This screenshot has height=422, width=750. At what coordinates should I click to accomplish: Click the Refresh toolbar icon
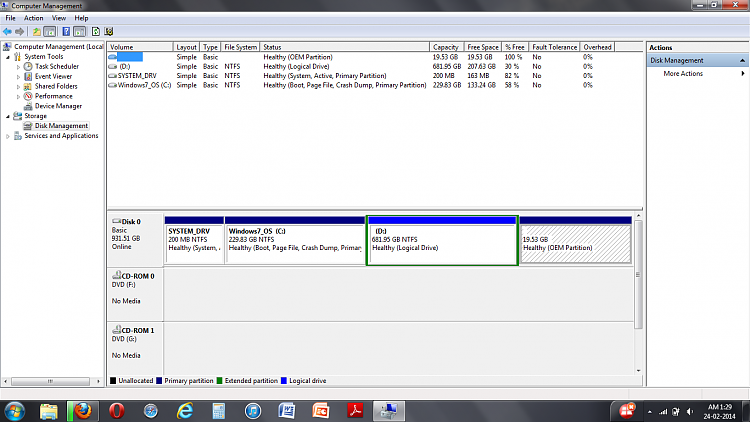point(96,32)
